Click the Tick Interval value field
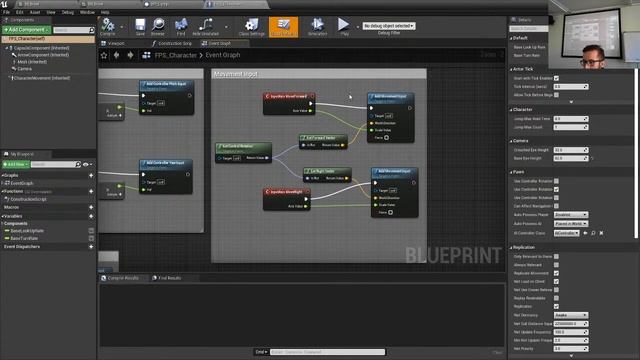640x360 pixels. tap(571, 87)
